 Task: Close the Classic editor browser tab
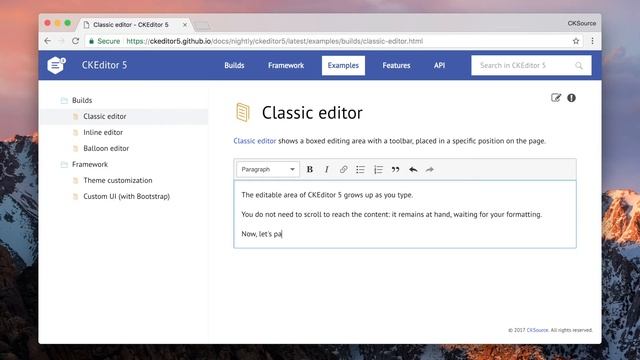tap(185, 25)
